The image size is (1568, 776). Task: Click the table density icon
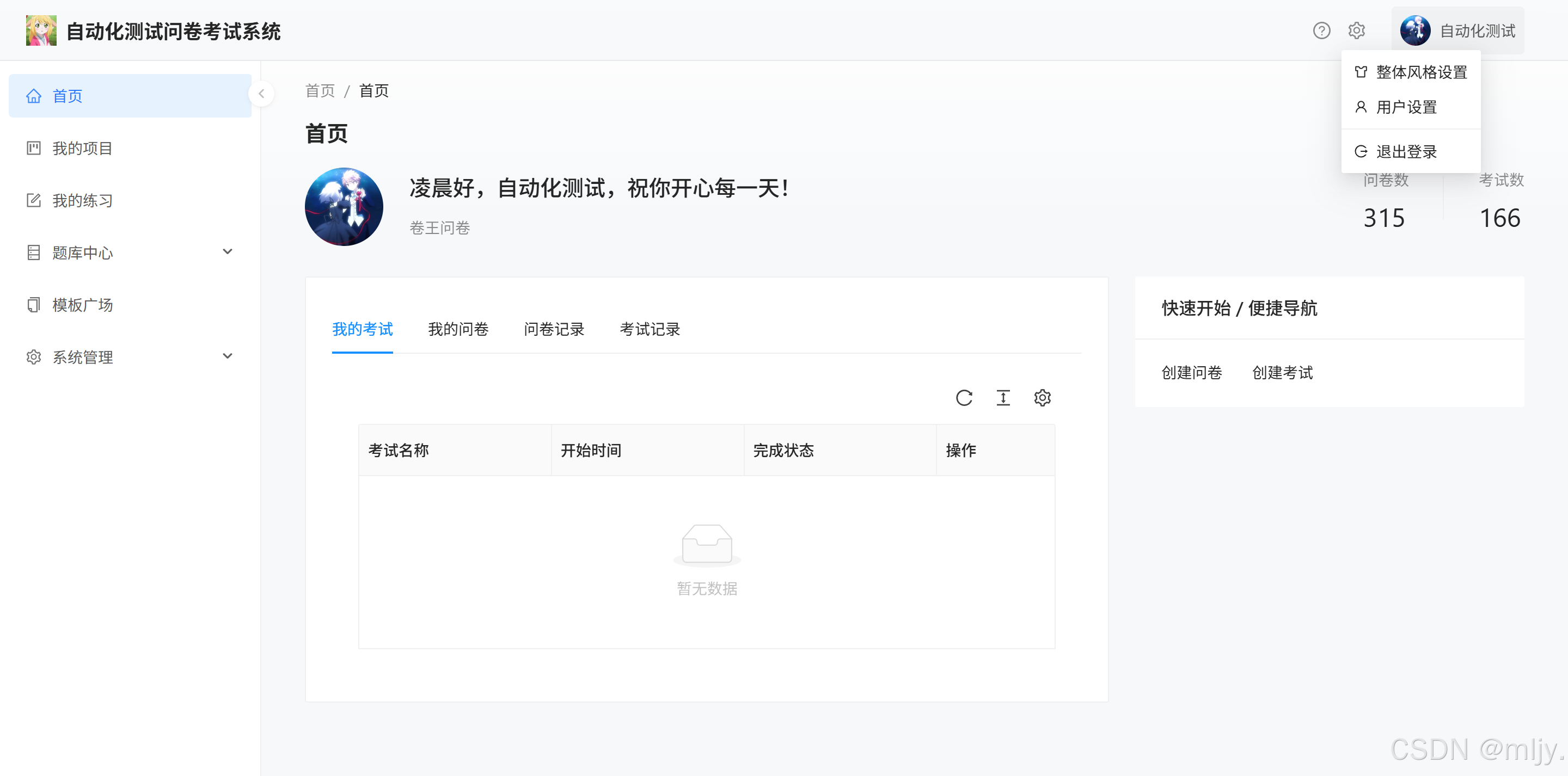(x=1002, y=397)
